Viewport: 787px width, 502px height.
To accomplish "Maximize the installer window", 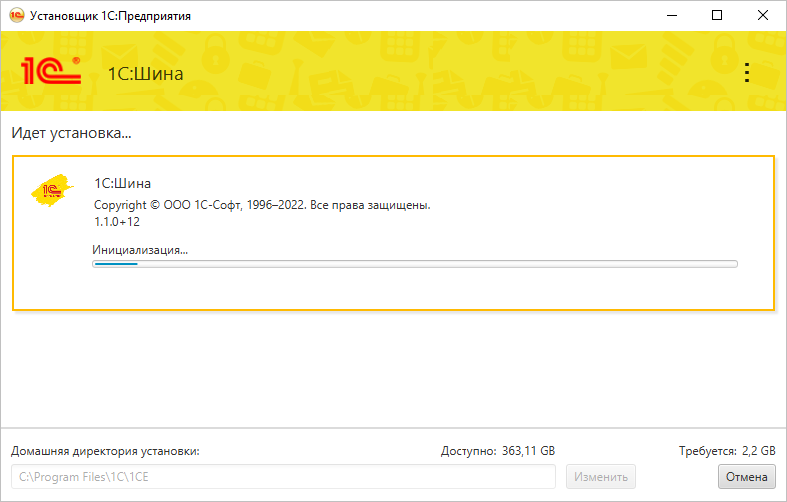I will tap(717, 16).
